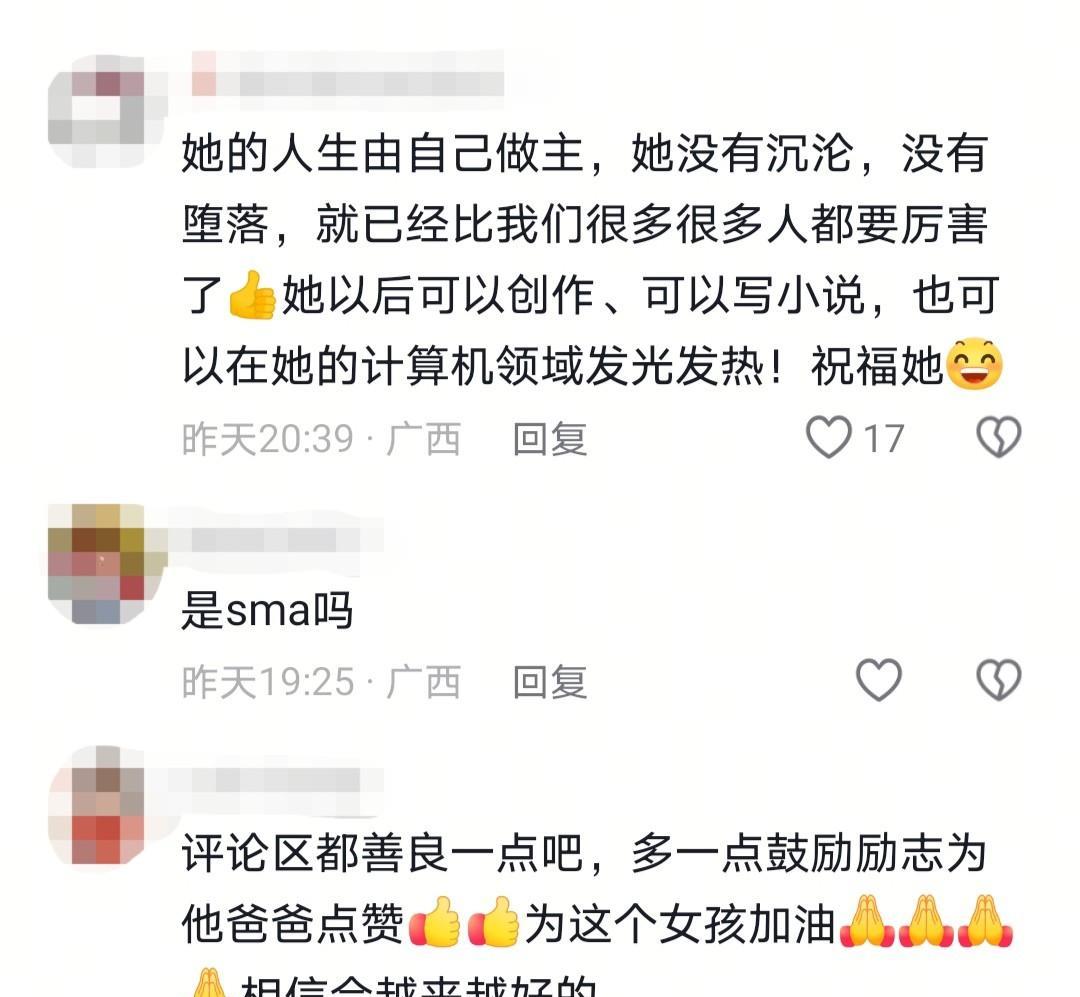This screenshot has height=997, width=1080.
Task: Tap the praying-hands emoji after "加油"
Action: pyautogui.click(x=866, y=922)
